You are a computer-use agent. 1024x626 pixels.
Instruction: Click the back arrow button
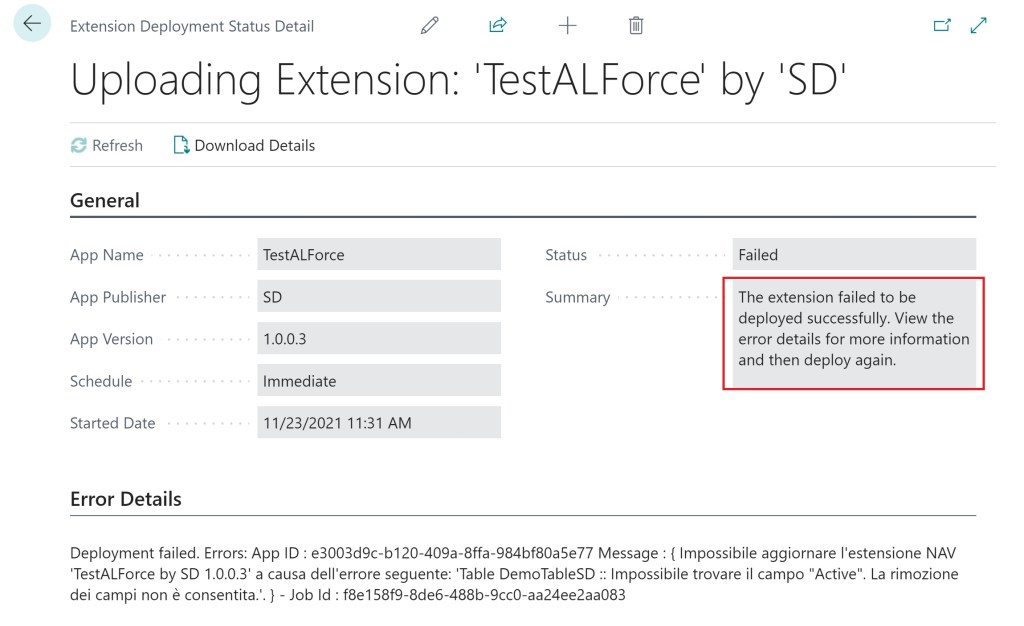coord(32,24)
